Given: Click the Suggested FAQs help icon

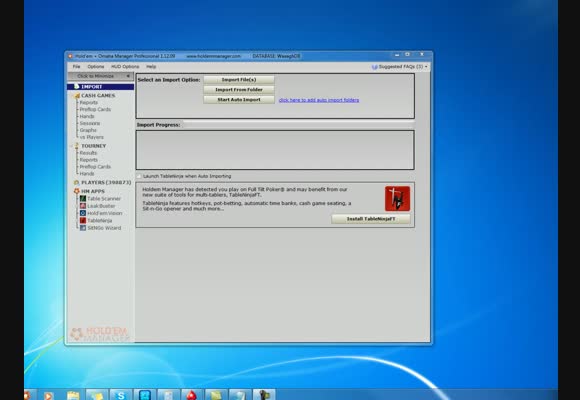Looking at the screenshot, I should 374,67.
